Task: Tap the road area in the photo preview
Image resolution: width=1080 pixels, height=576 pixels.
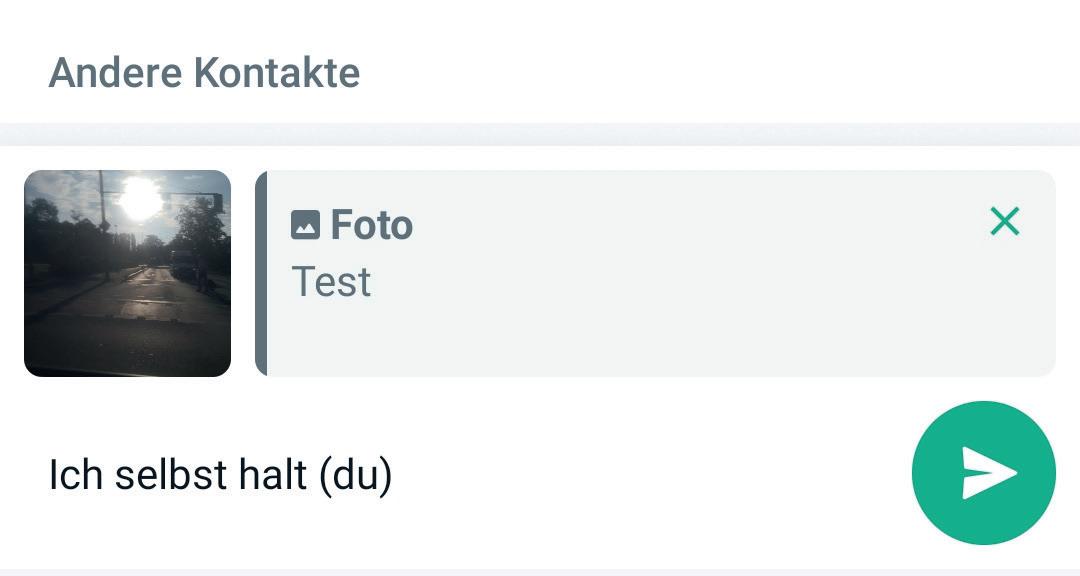Action: pos(120,320)
